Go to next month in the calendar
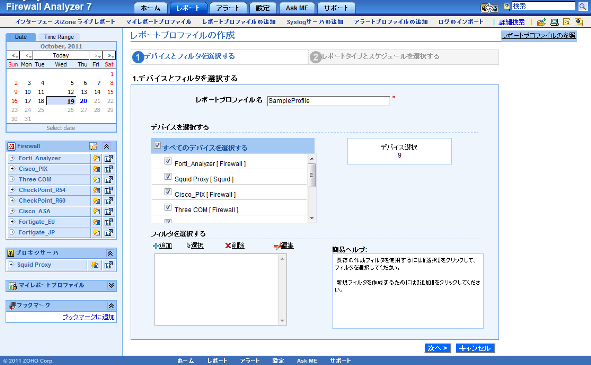The width and height of the screenshot is (591, 365). (97, 55)
